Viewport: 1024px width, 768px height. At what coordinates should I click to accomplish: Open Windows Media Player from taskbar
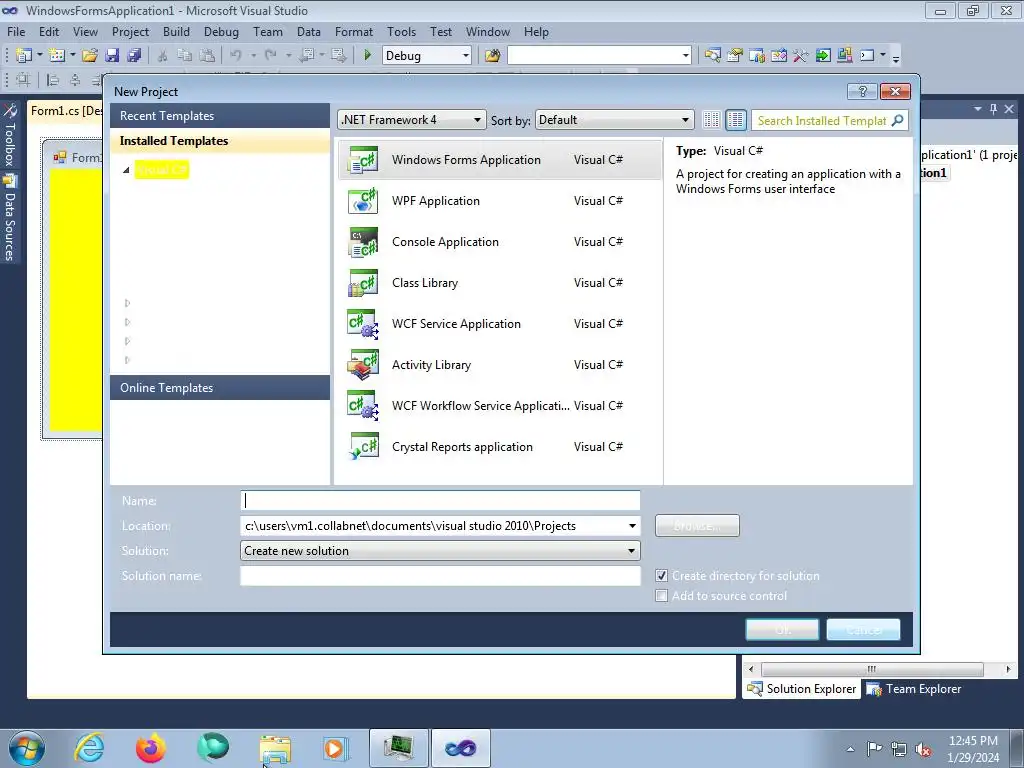pyautogui.click(x=336, y=748)
